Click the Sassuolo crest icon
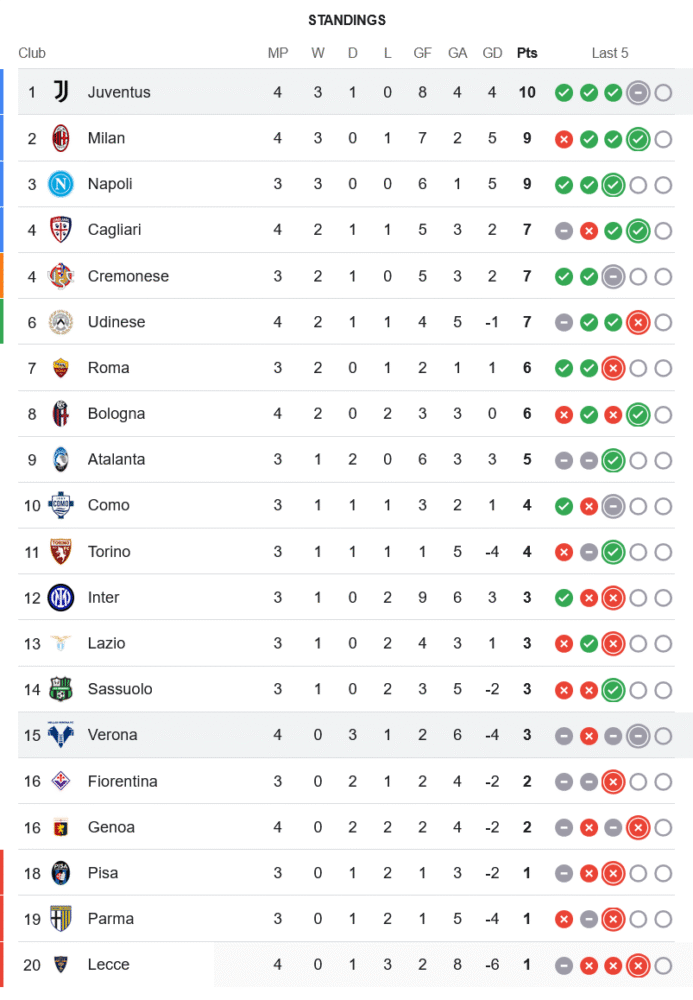The width and height of the screenshot is (693, 1000). click(x=61, y=690)
